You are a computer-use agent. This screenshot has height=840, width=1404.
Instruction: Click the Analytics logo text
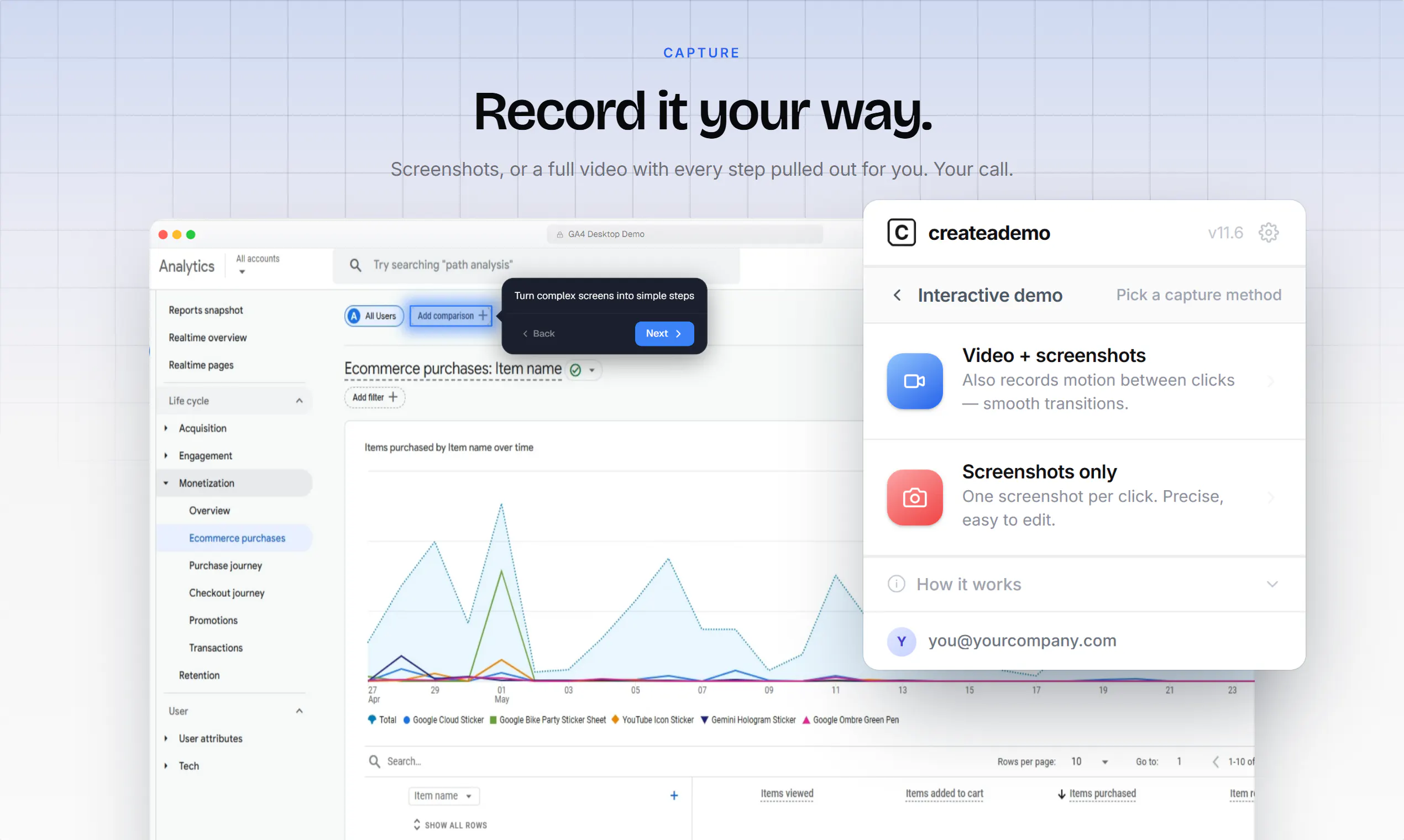pyautogui.click(x=187, y=266)
